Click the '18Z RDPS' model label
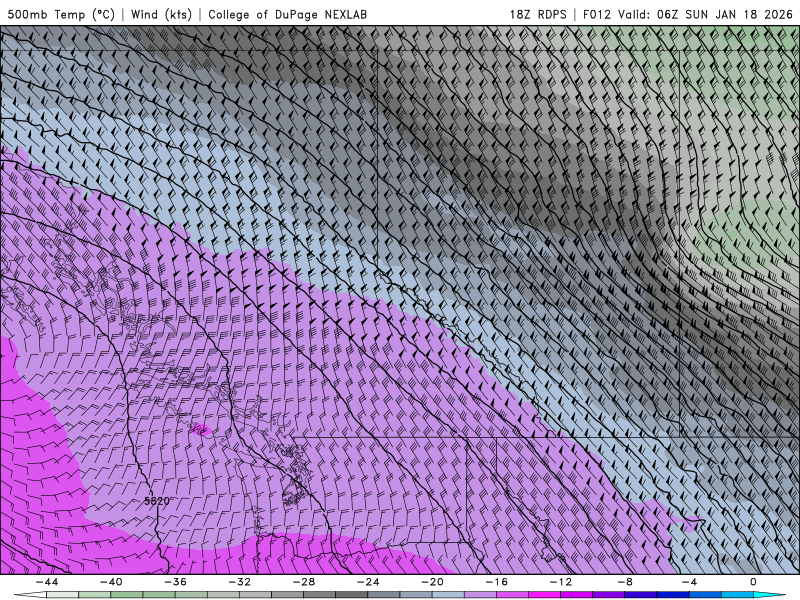The height and width of the screenshot is (600, 800). tap(538, 14)
